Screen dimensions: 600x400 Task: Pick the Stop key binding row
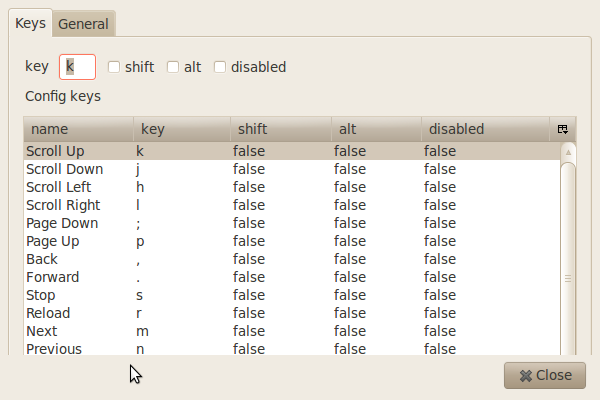[290, 295]
